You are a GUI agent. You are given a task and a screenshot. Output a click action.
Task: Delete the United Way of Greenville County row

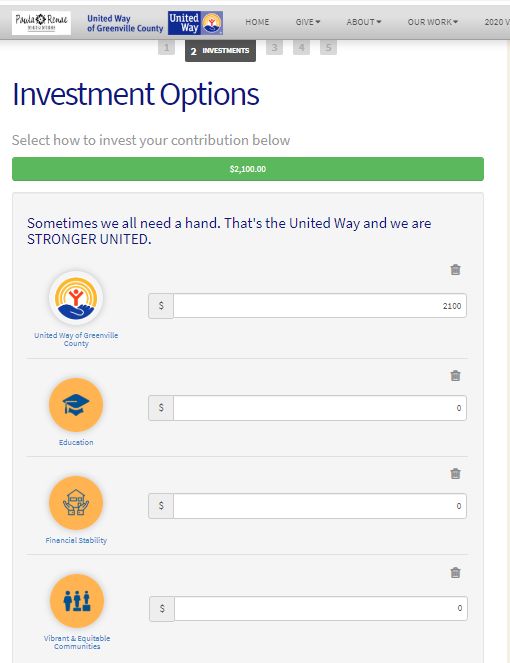pos(455,270)
